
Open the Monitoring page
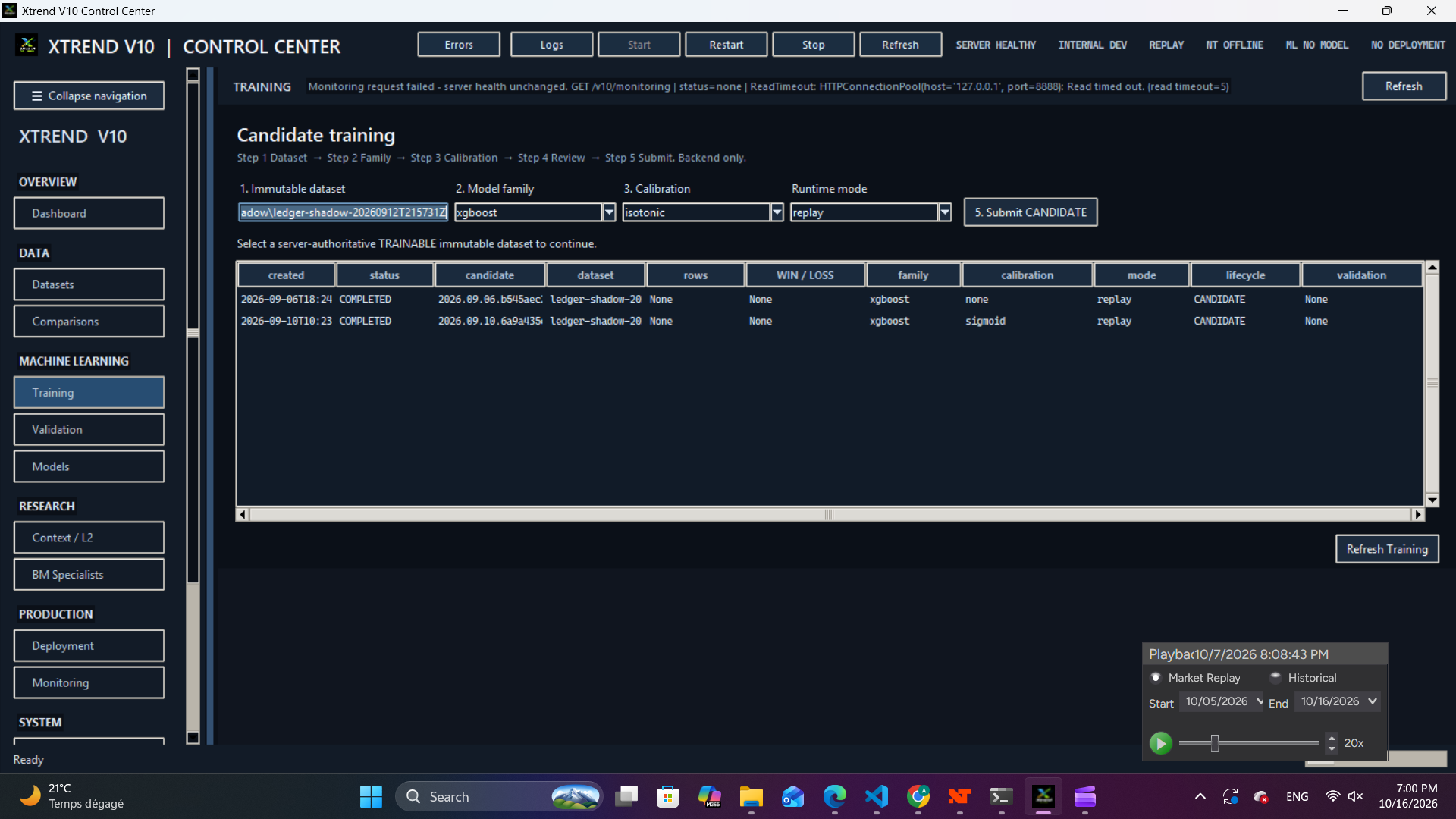[89, 682]
